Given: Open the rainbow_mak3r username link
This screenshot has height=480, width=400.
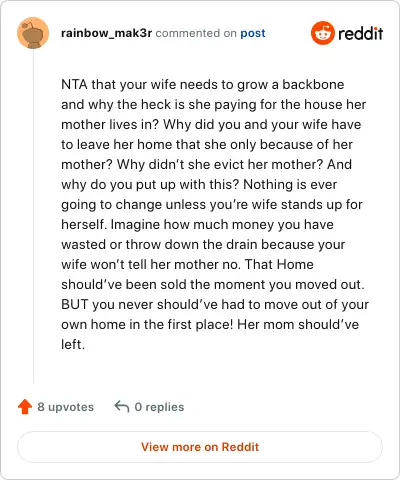Looking at the screenshot, I should [x=106, y=33].
